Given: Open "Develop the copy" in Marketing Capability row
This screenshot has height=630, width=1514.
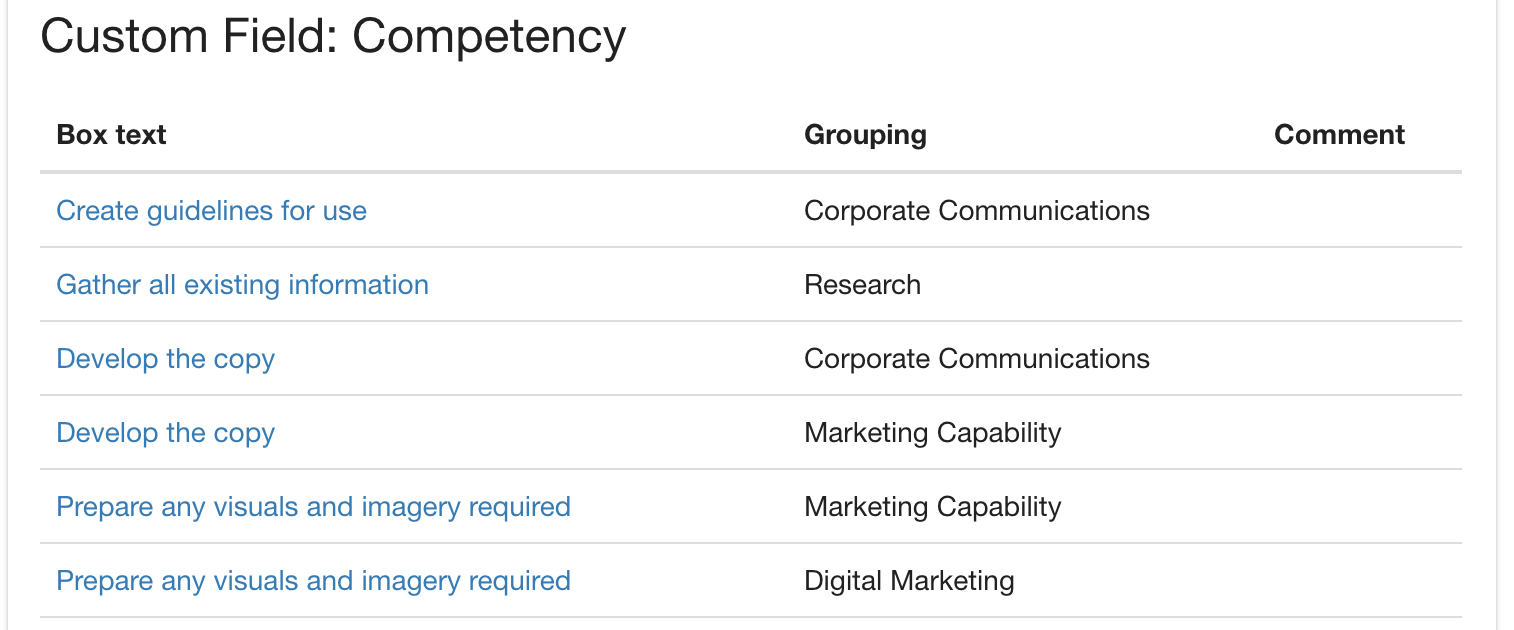Looking at the screenshot, I should [x=165, y=433].
